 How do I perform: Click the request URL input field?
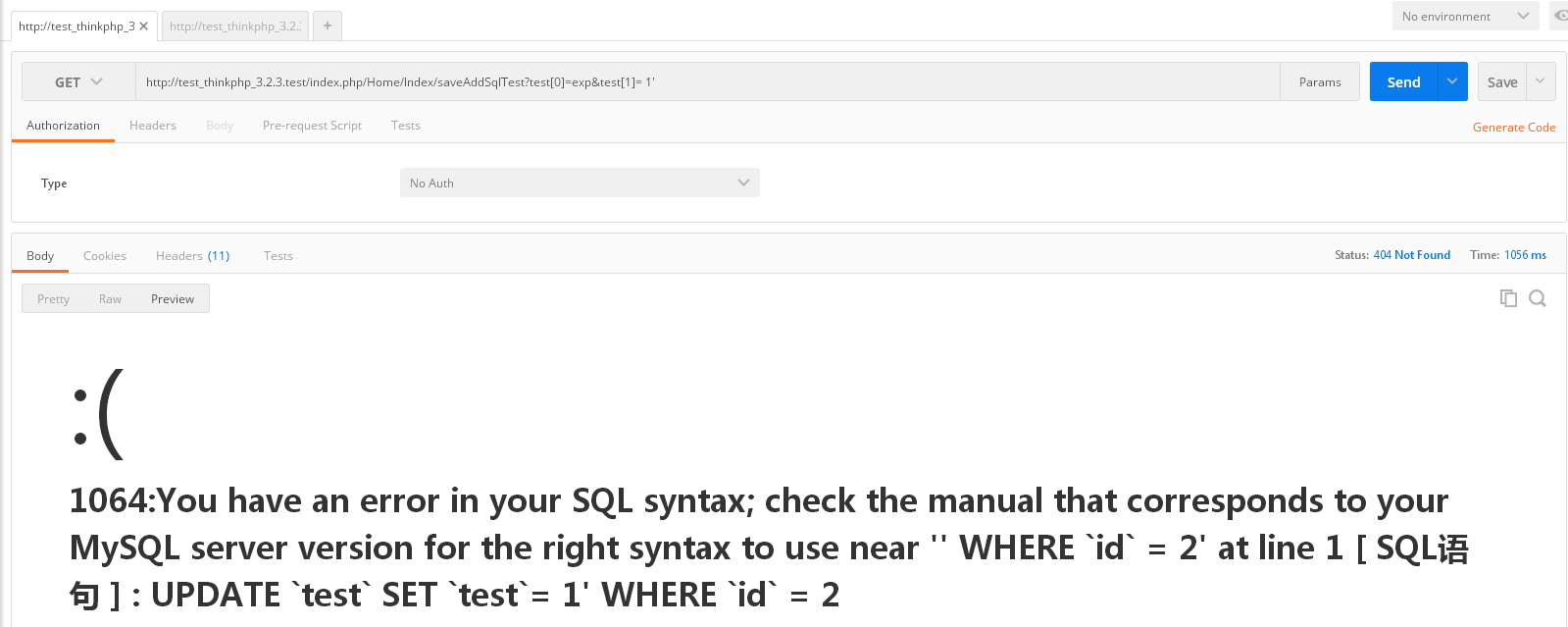(706, 81)
